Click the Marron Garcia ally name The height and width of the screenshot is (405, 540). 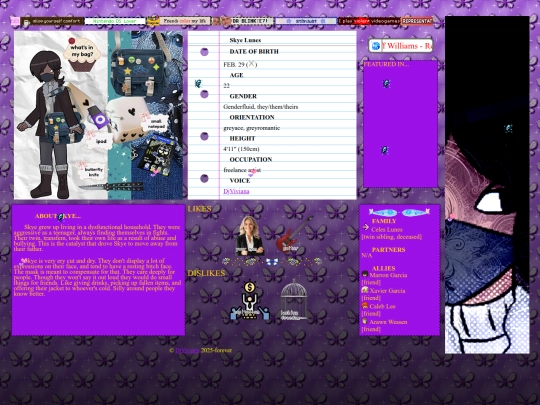click(x=388, y=275)
